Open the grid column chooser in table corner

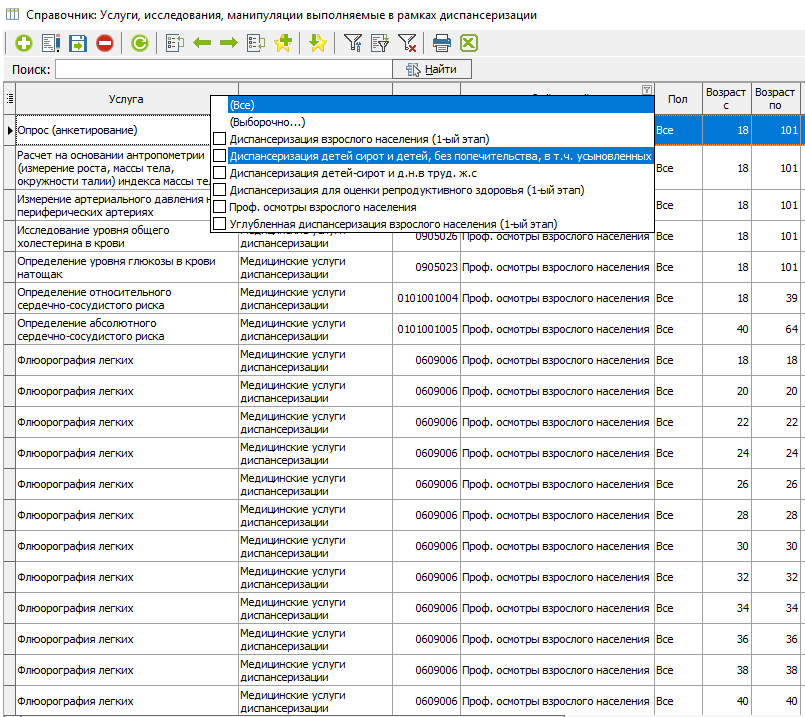pos(9,98)
